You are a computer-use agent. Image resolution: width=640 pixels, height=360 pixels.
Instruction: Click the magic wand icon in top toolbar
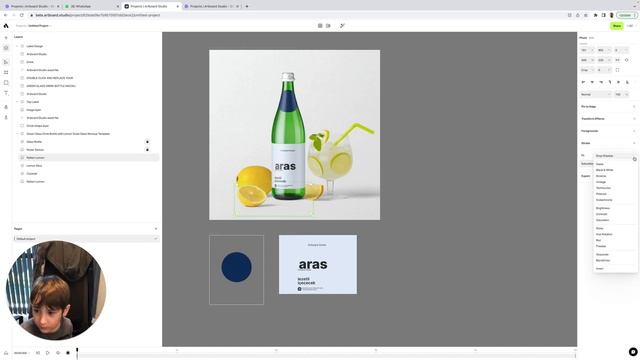tap(342, 26)
